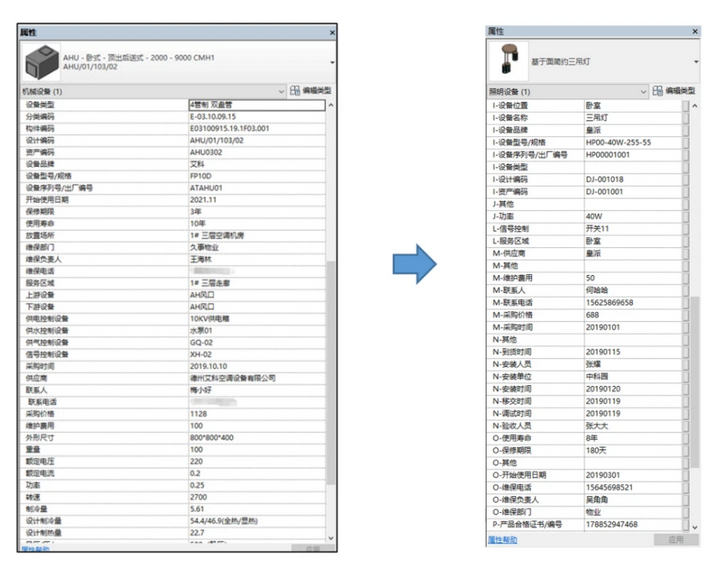This screenshot has height=562, width=704.
Task: Click the up arrow of left panel scrollbar
Action: (x=331, y=105)
